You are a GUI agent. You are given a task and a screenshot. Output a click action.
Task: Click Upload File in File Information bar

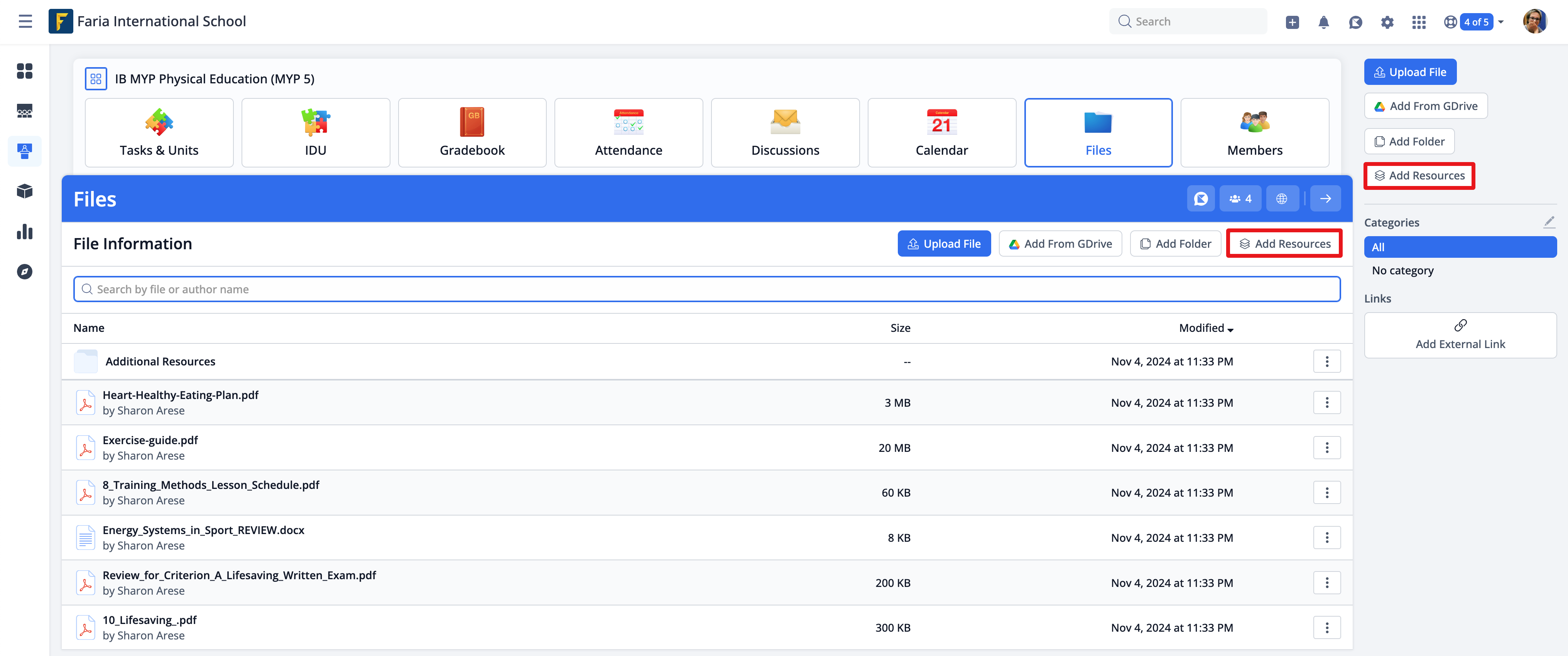943,243
